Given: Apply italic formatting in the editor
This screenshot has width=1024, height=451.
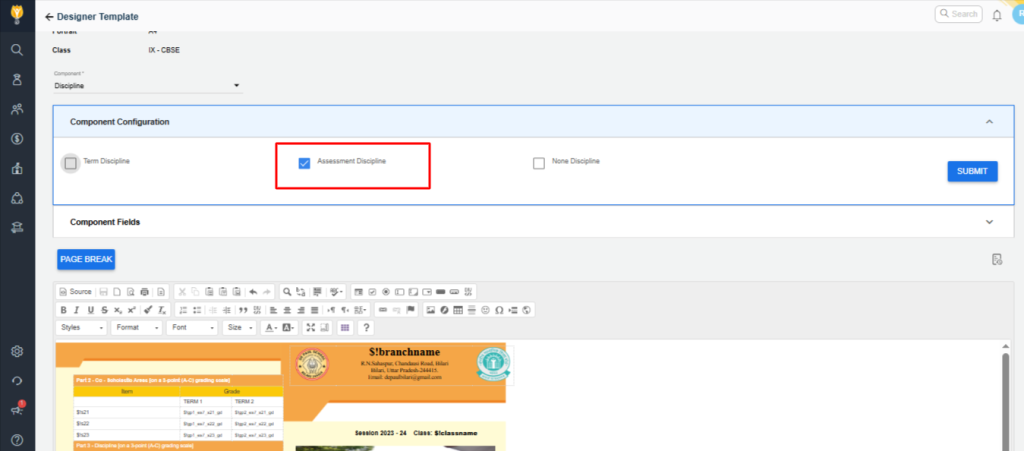Looking at the screenshot, I should click(x=76, y=310).
